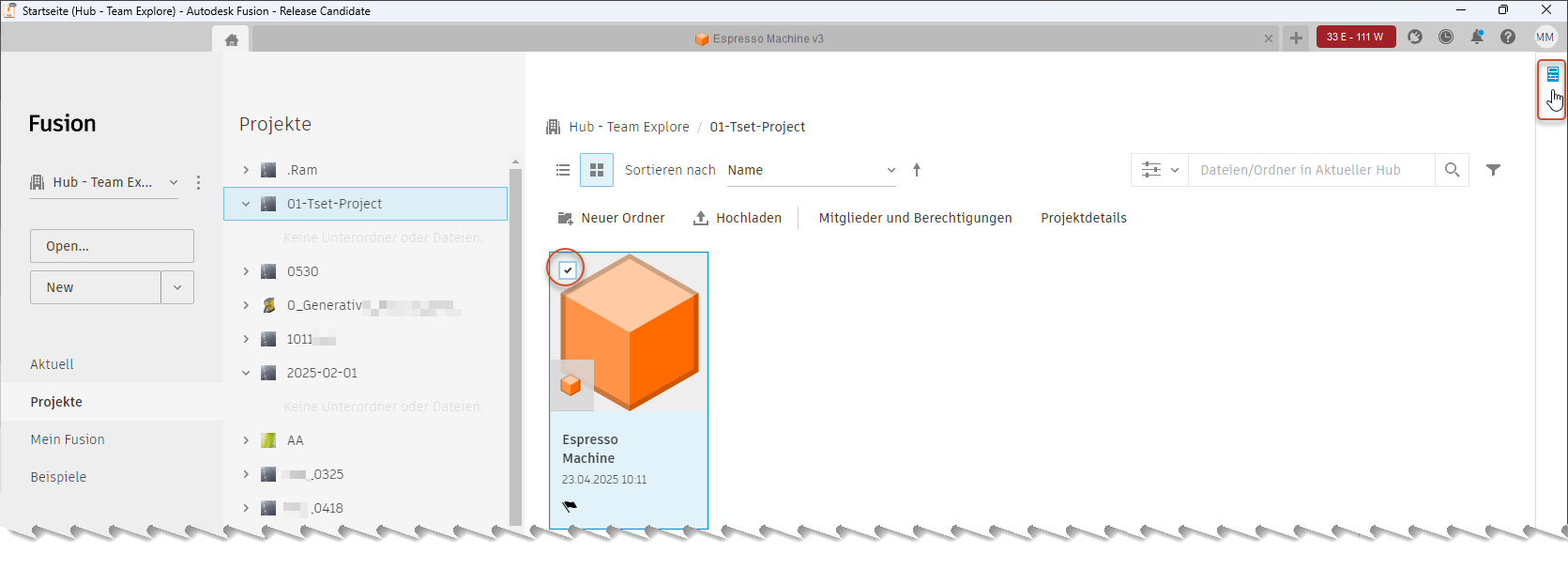Click the Espresso Machine file name
The height and width of the screenshot is (569, 1568).
point(590,449)
